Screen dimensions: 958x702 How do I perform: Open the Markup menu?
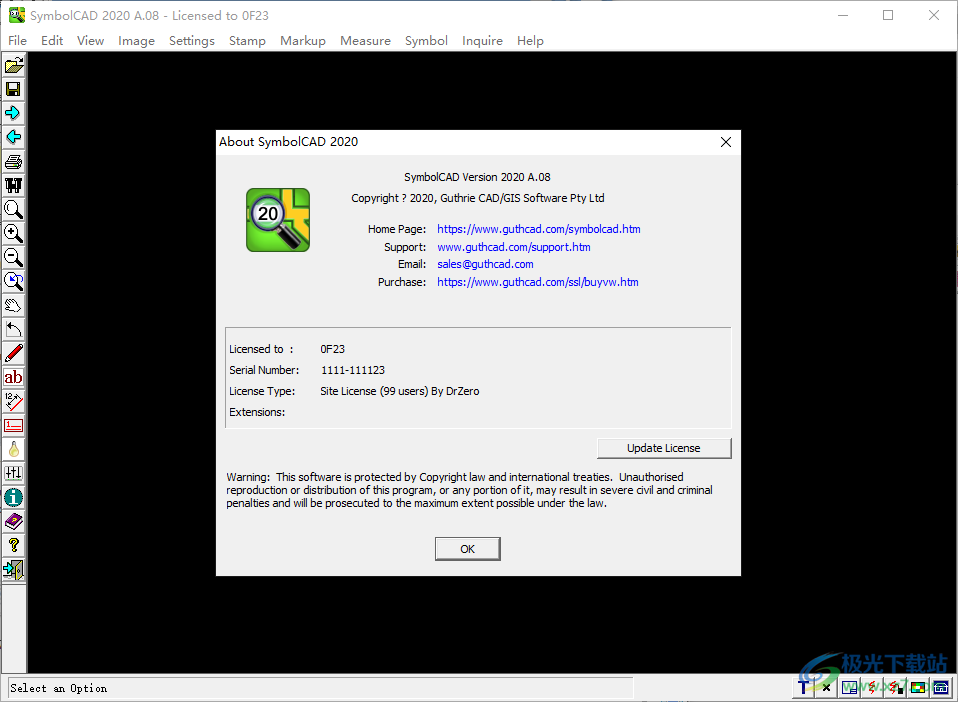point(303,41)
